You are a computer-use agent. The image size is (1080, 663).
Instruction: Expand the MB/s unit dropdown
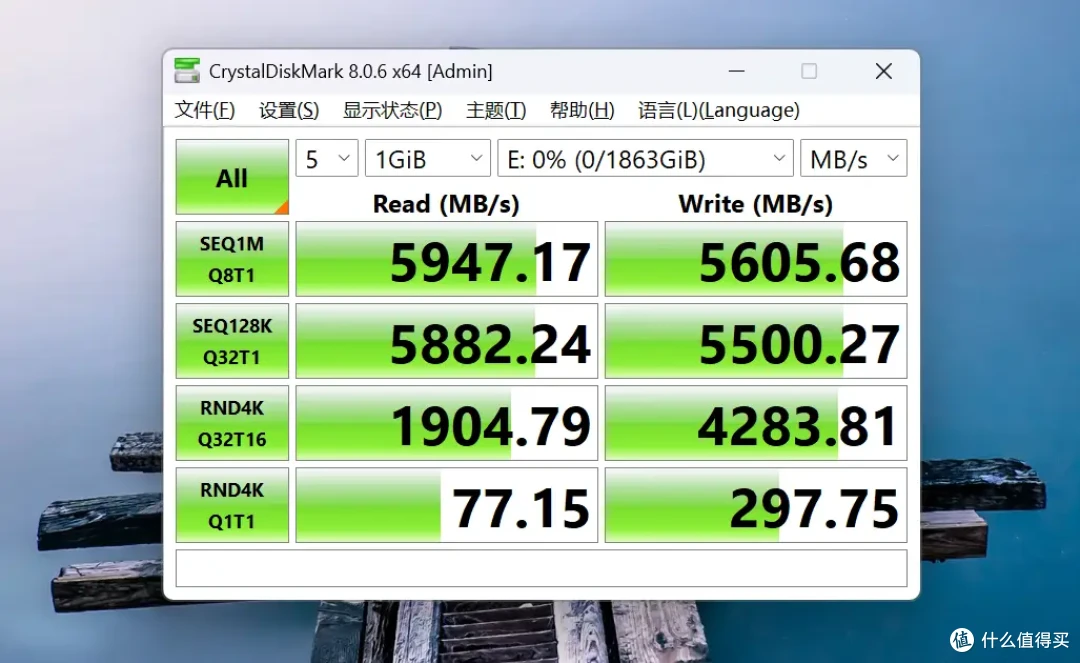[854, 158]
